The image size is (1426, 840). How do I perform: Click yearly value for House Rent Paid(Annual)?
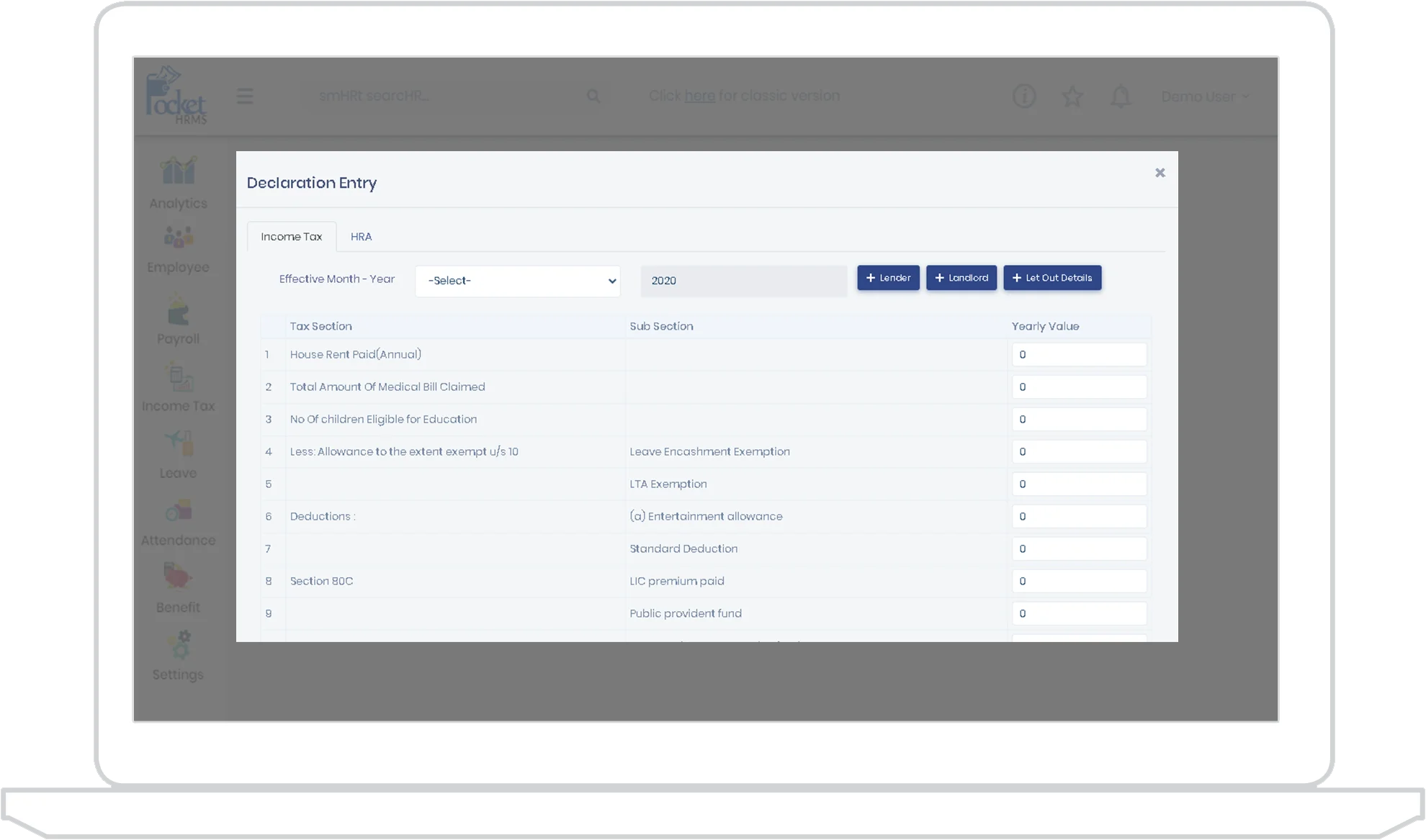[1079, 355]
